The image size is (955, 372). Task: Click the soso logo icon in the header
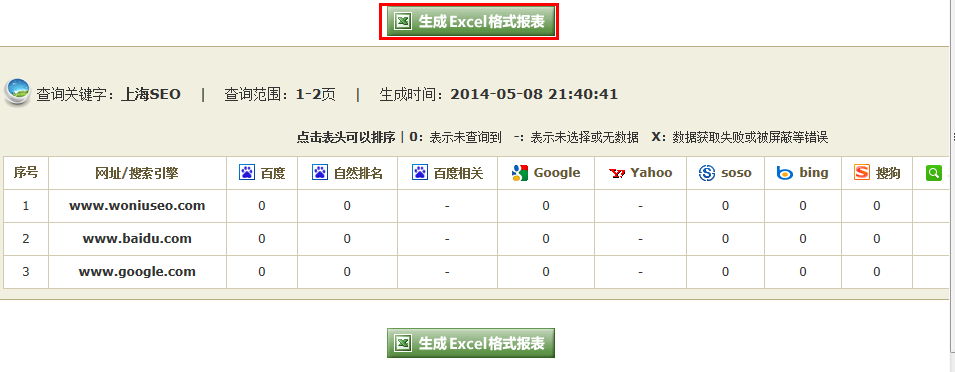pos(707,173)
